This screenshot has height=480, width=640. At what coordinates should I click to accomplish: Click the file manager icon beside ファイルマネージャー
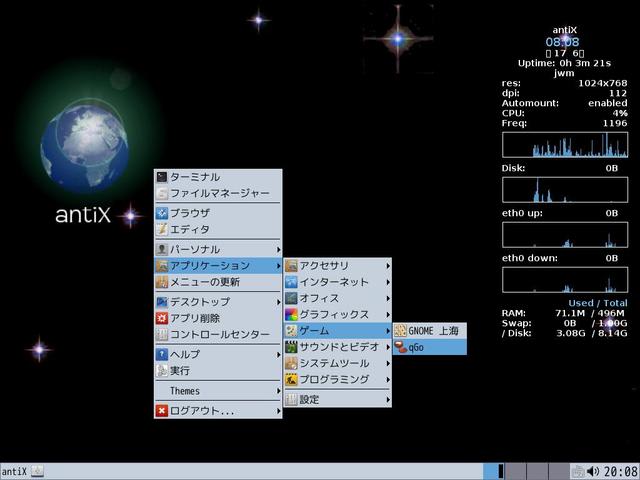pos(162,193)
